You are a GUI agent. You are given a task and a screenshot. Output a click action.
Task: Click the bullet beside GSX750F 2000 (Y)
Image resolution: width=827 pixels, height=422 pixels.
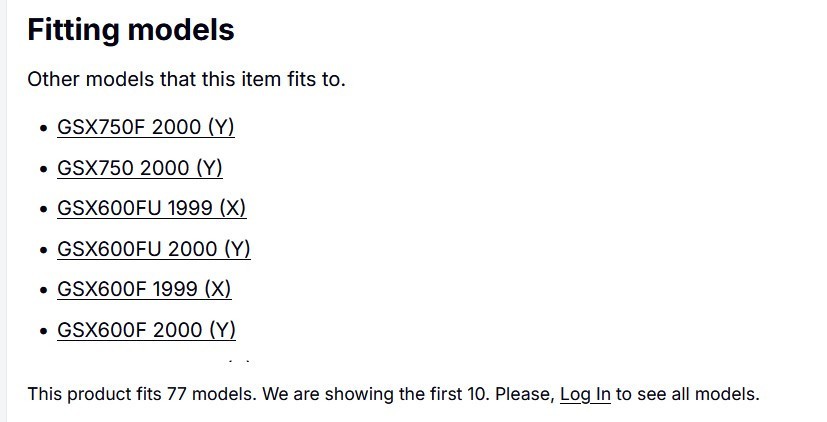click(44, 128)
